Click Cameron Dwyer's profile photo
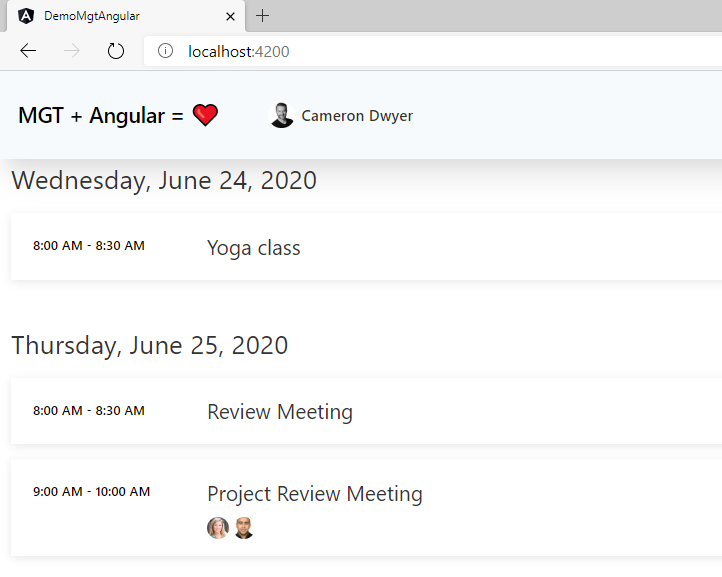This screenshot has height=577, width=722. 281,115
